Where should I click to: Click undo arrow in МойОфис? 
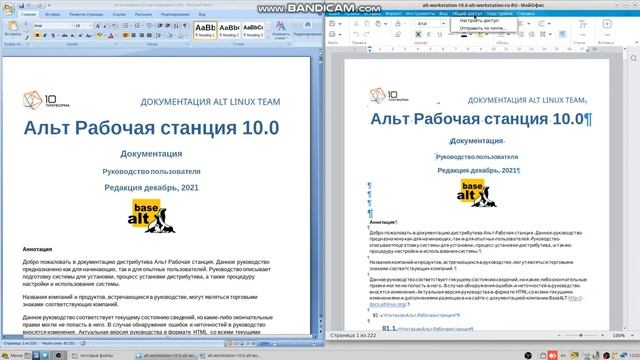(x=356, y=34)
